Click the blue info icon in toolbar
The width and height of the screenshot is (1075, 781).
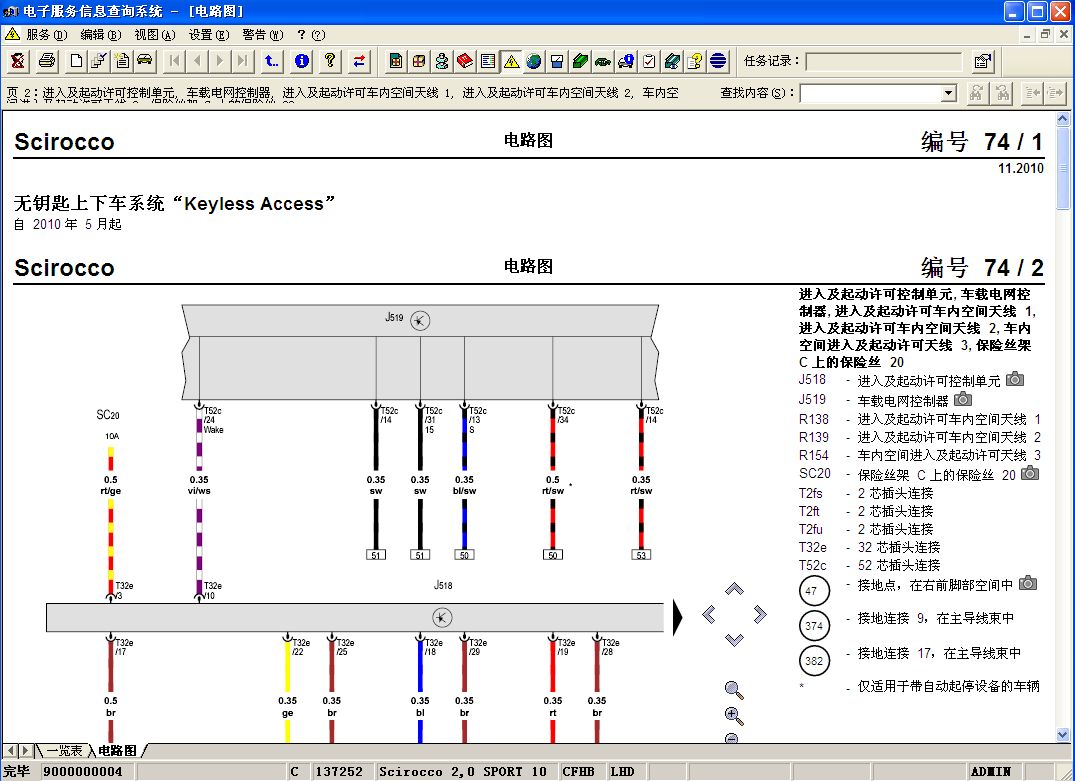[x=301, y=61]
